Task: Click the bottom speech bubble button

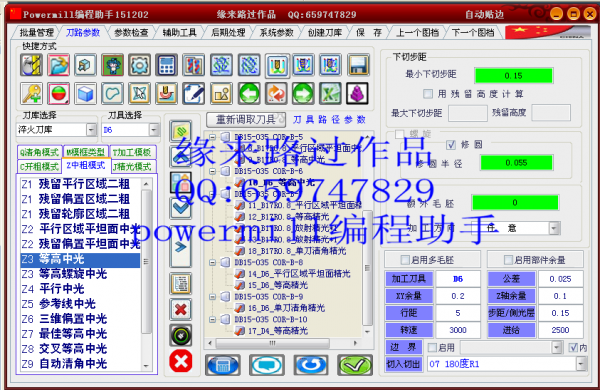Action: (267, 365)
